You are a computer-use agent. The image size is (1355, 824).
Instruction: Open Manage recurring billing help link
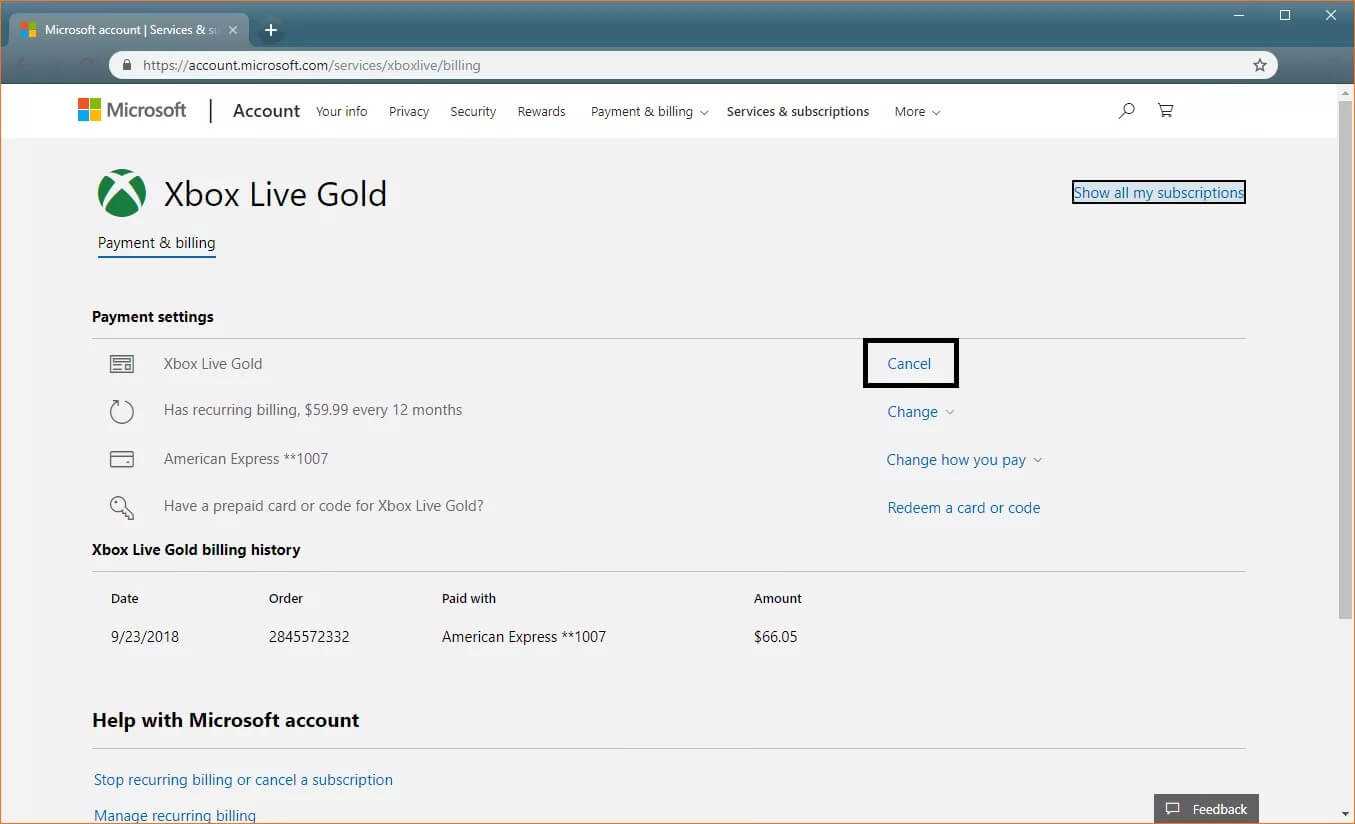click(x=175, y=816)
